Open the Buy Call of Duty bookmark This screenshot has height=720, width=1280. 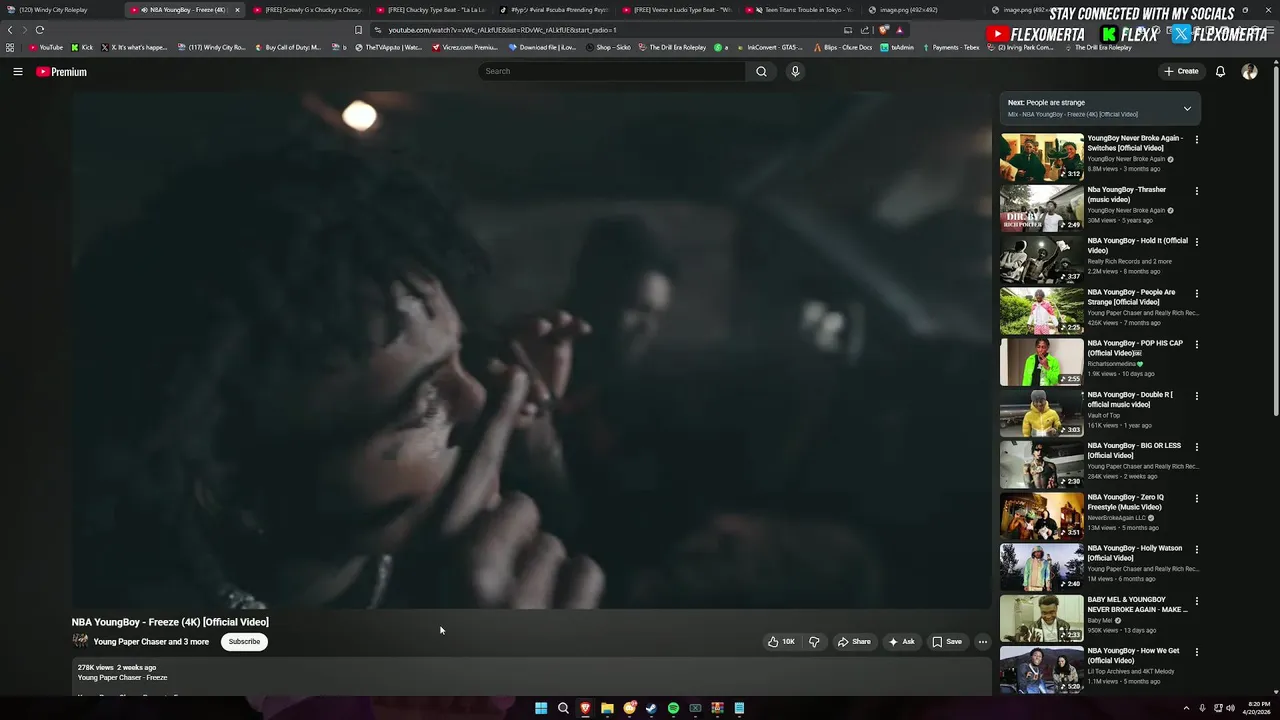click(x=288, y=47)
